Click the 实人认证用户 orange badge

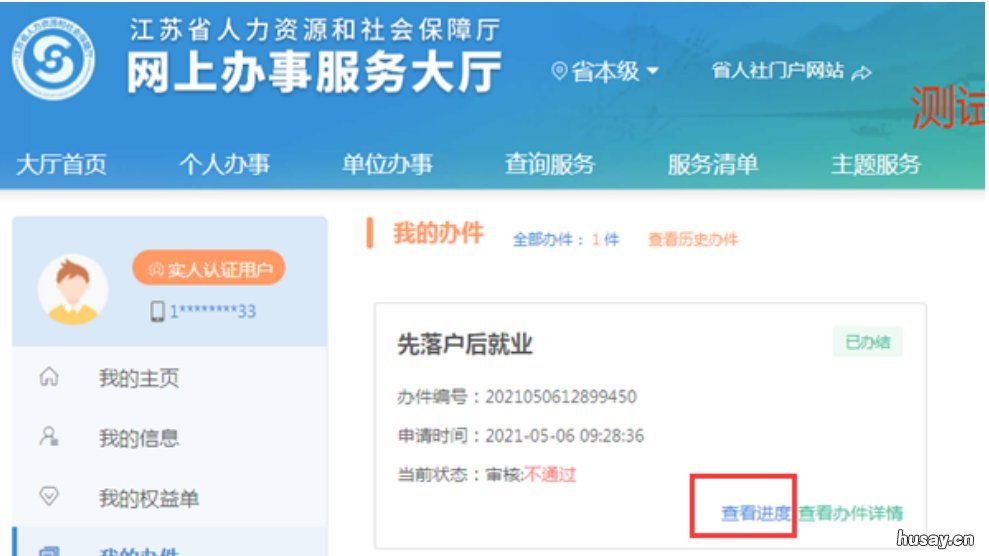(x=209, y=269)
